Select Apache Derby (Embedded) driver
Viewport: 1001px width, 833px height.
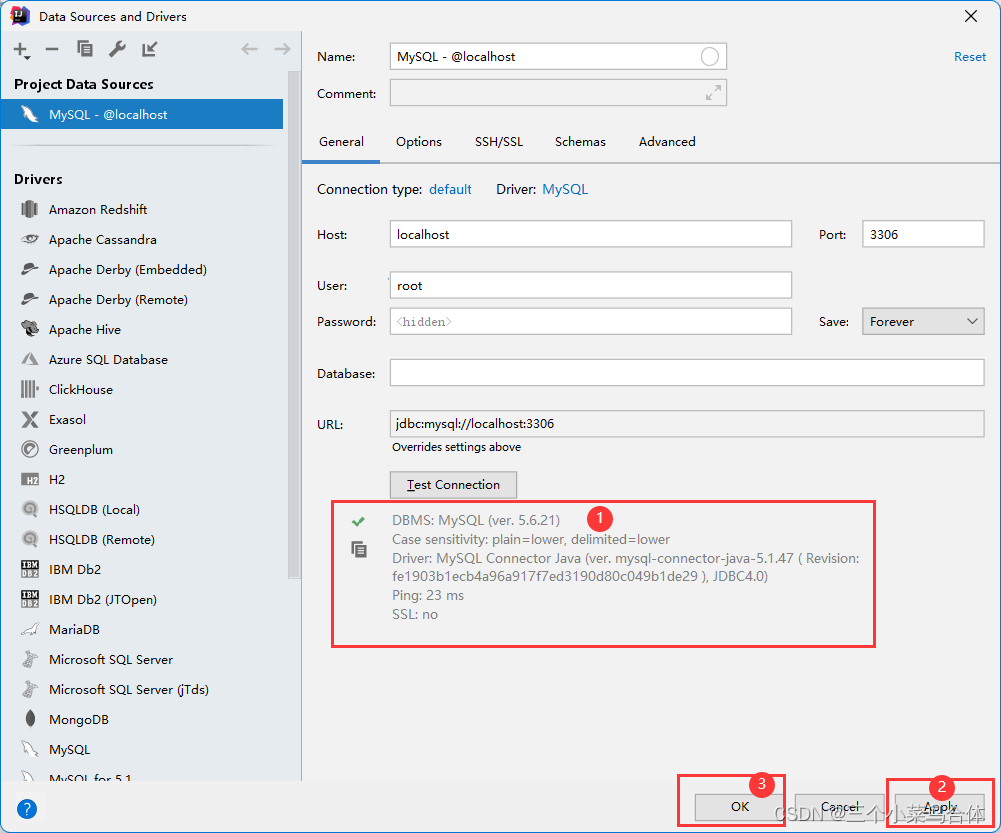128,269
